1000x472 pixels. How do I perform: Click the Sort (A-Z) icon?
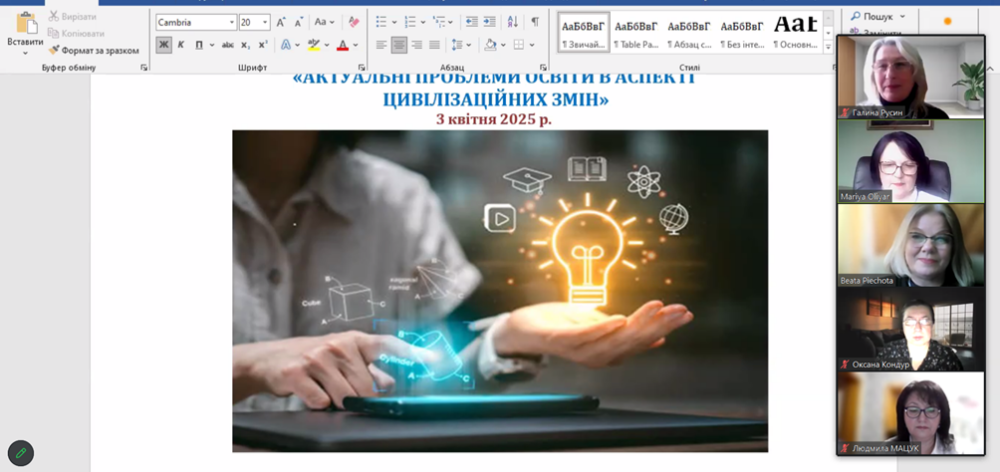513,21
